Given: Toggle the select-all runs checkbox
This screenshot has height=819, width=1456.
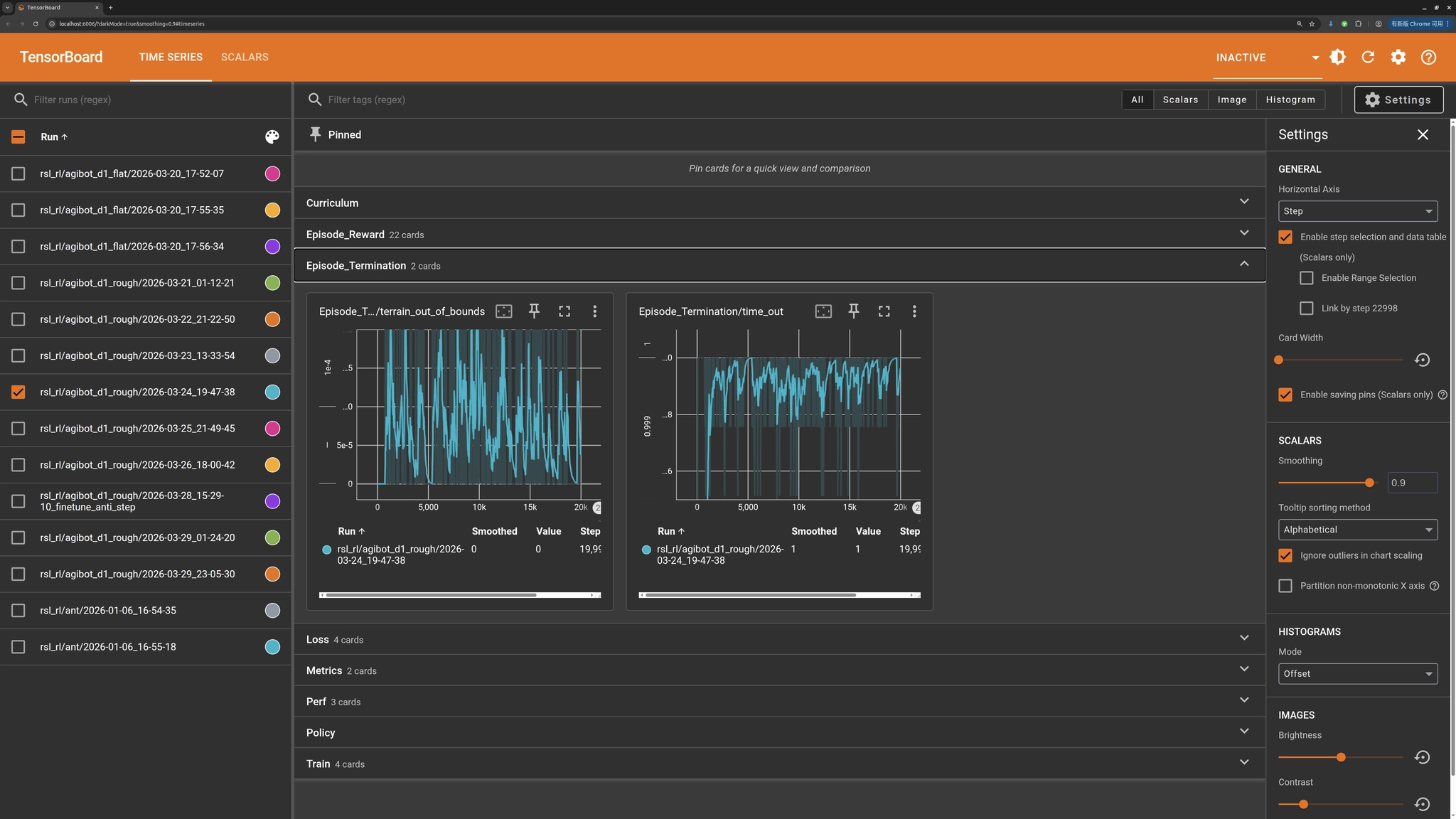Looking at the screenshot, I should pyautogui.click(x=18, y=136).
